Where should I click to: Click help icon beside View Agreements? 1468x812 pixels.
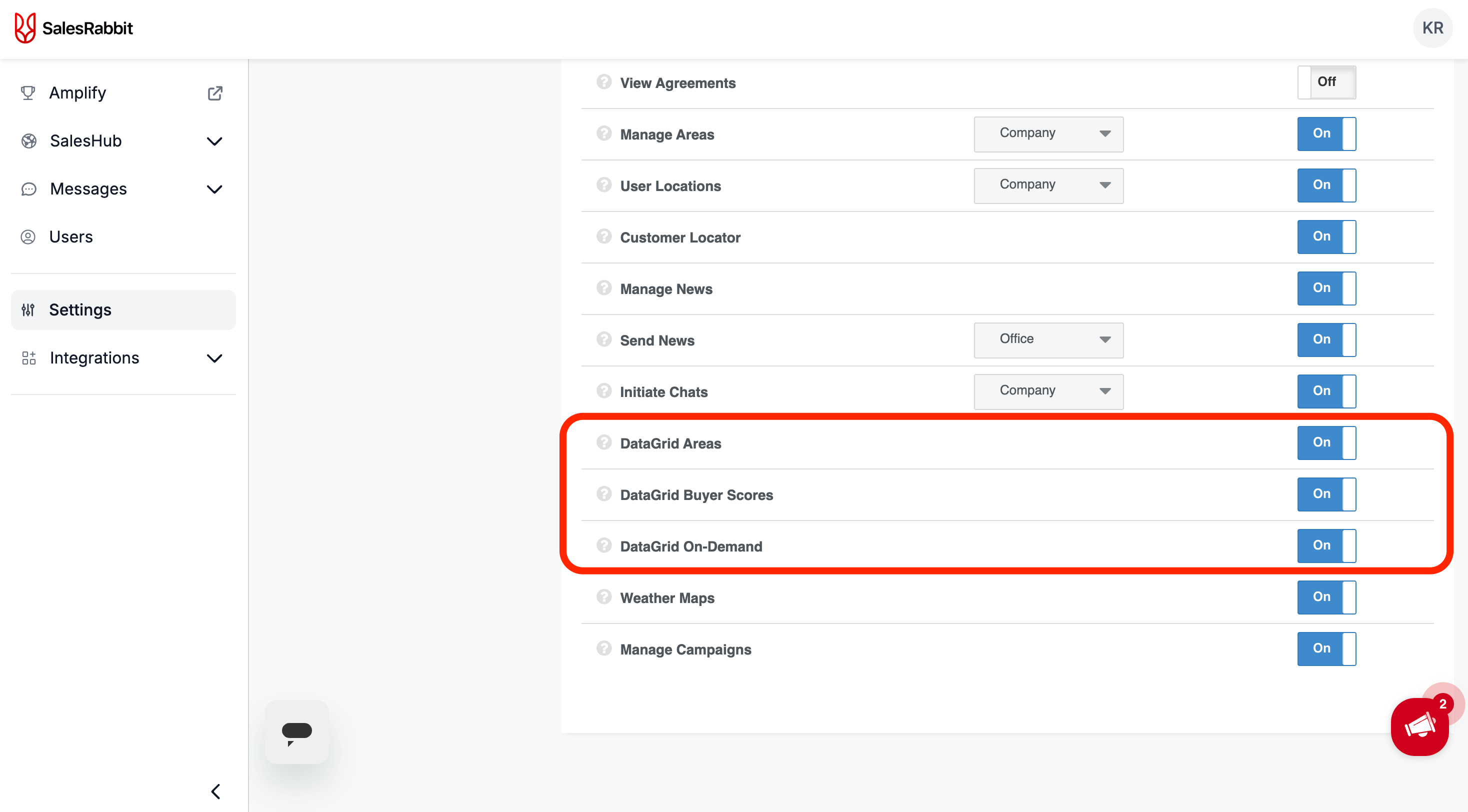coord(603,82)
